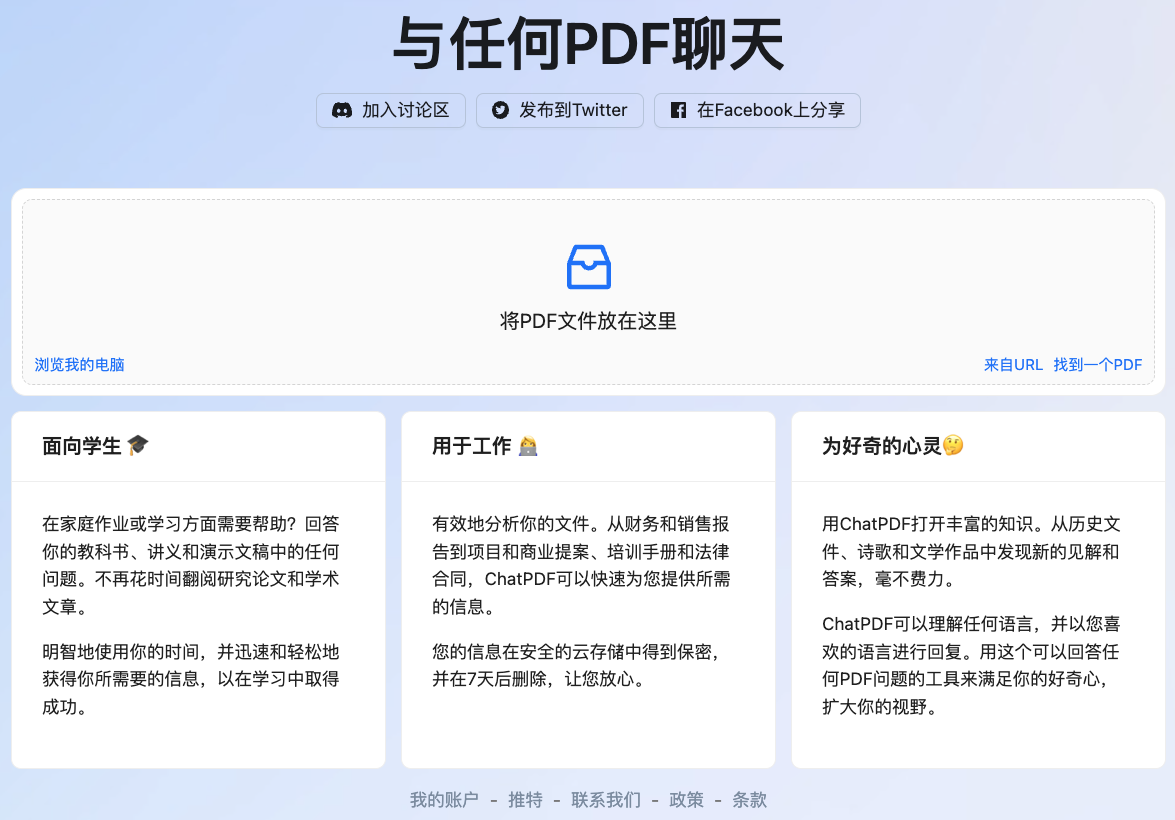Click the 与任何PDF聊天 page heading
Image resolution: width=1175 pixels, height=820 pixels.
click(588, 44)
